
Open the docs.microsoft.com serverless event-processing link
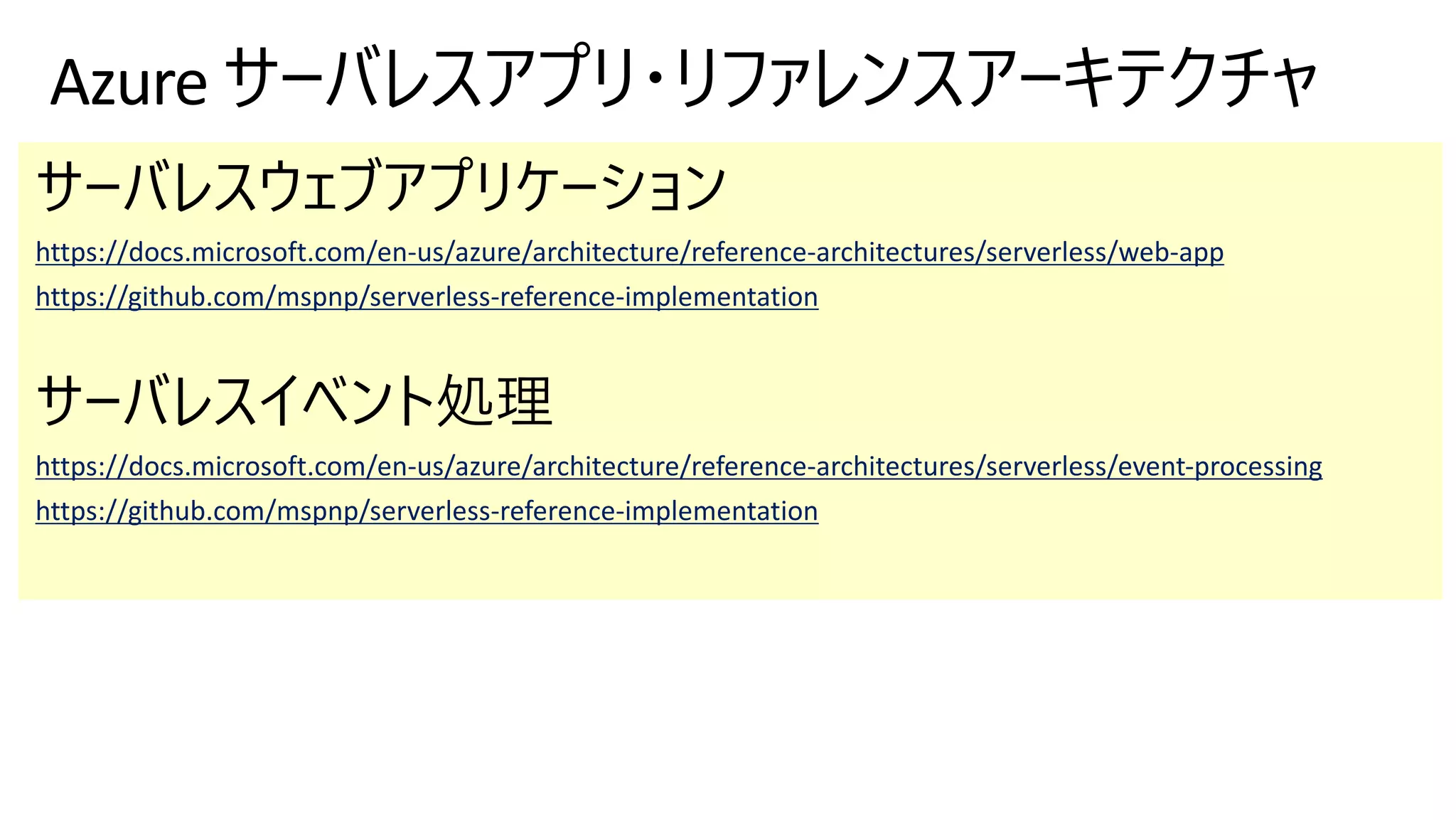click(x=679, y=467)
